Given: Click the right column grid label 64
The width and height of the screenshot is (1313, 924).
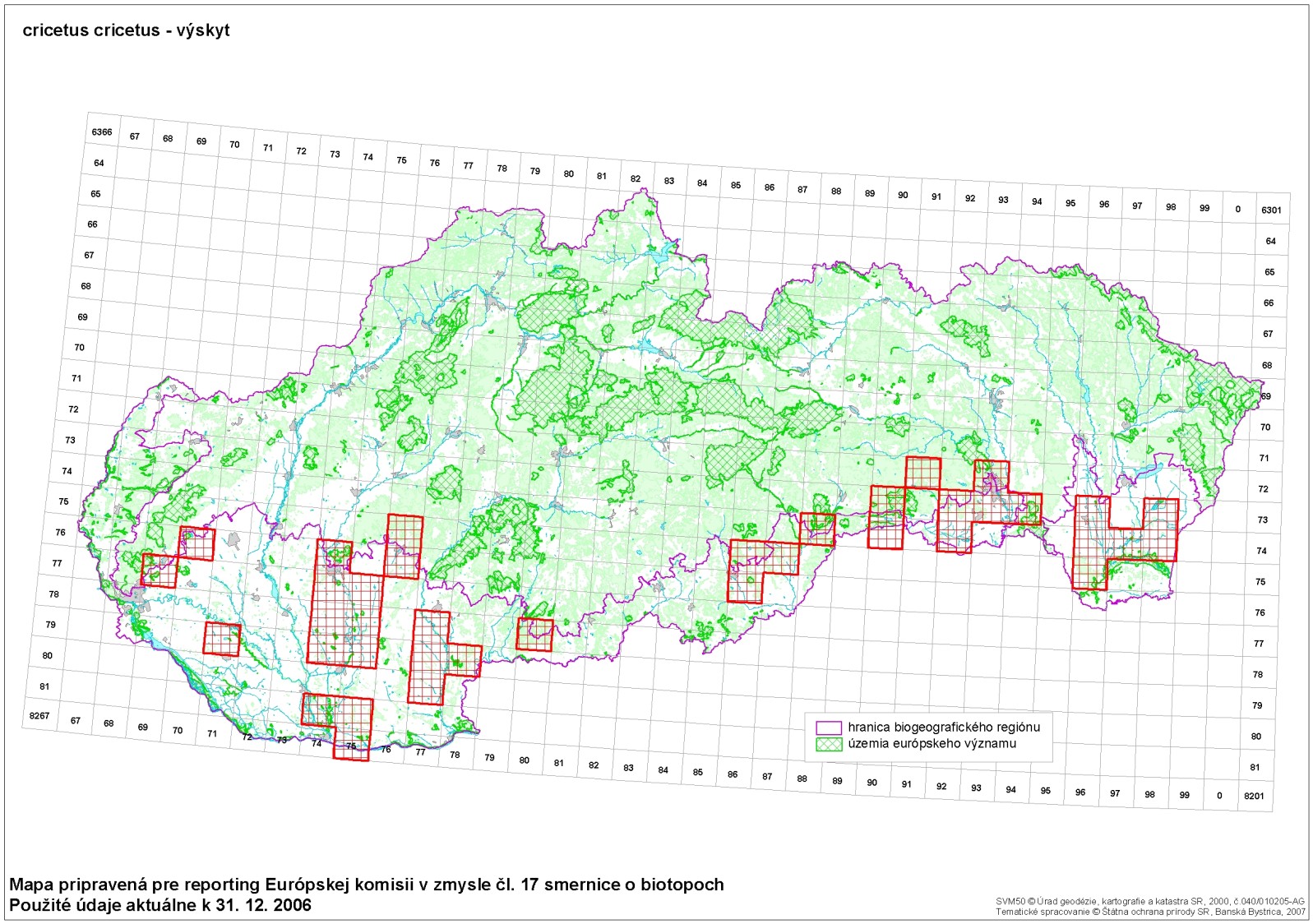Looking at the screenshot, I should [x=1270, y=242].
